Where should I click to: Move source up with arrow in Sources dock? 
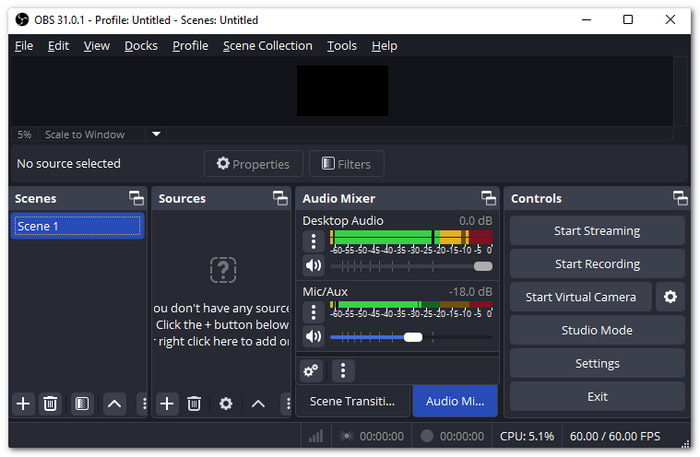tap(258, 404)
